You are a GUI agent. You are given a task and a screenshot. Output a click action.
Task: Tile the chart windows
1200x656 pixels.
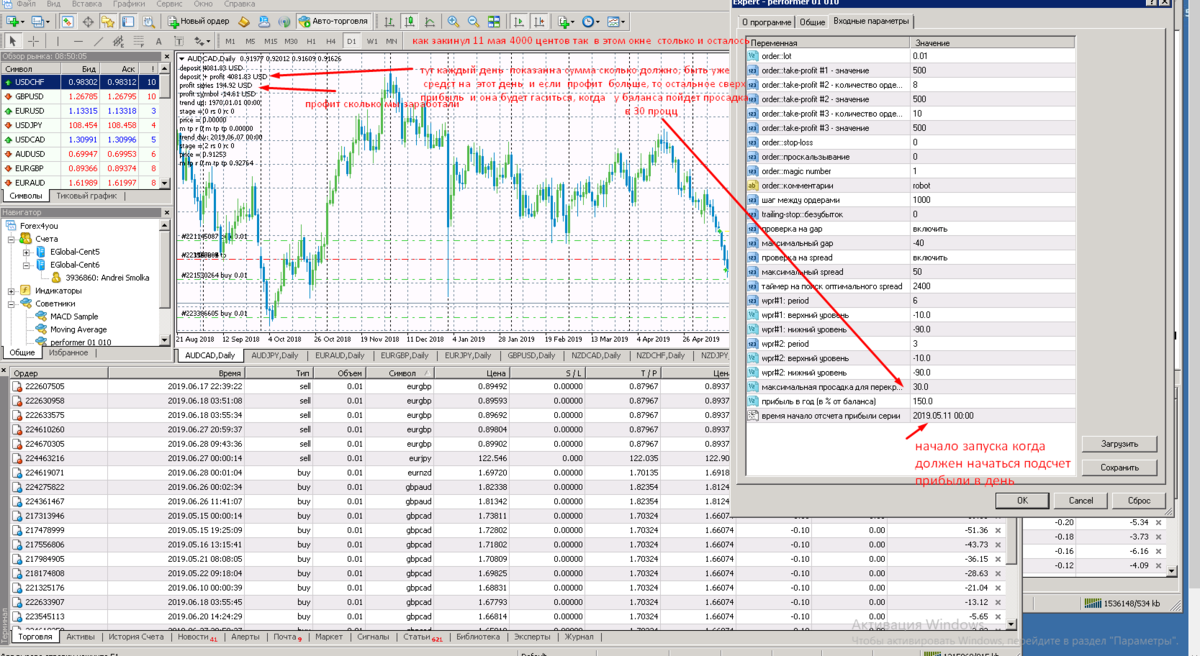point(494,21)
